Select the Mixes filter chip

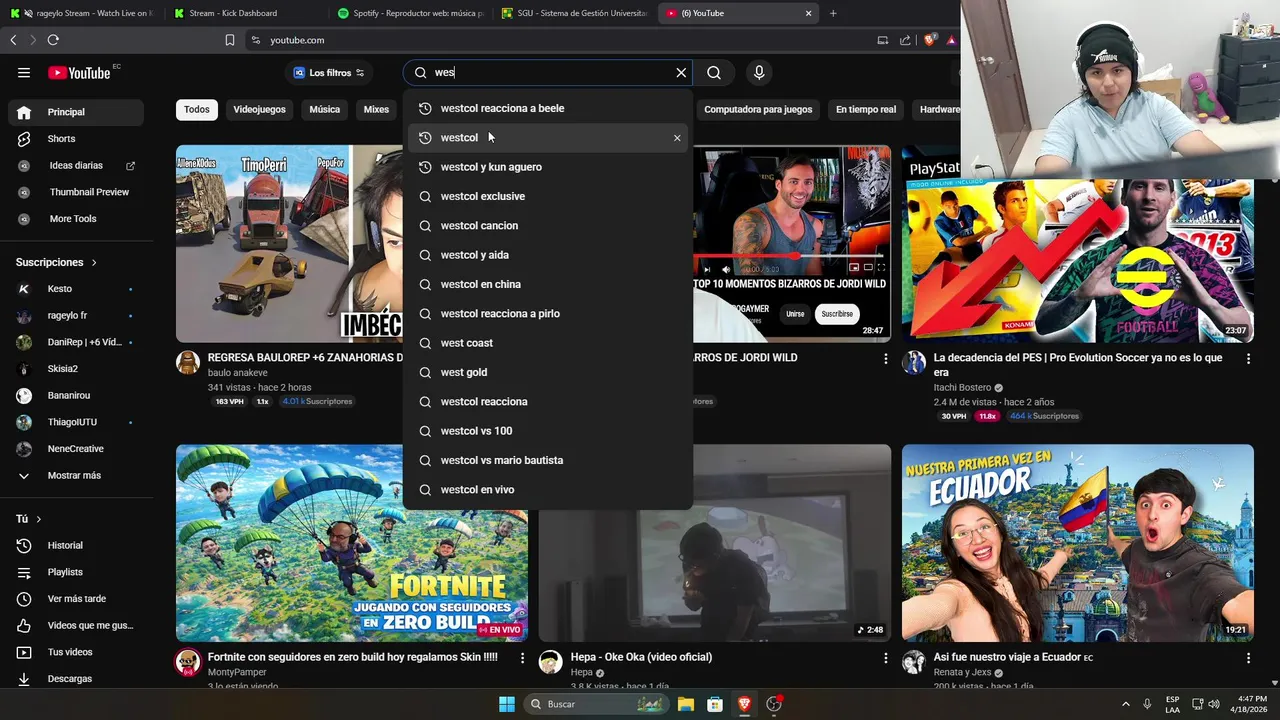pyautogui.click(x=376, y=109)
